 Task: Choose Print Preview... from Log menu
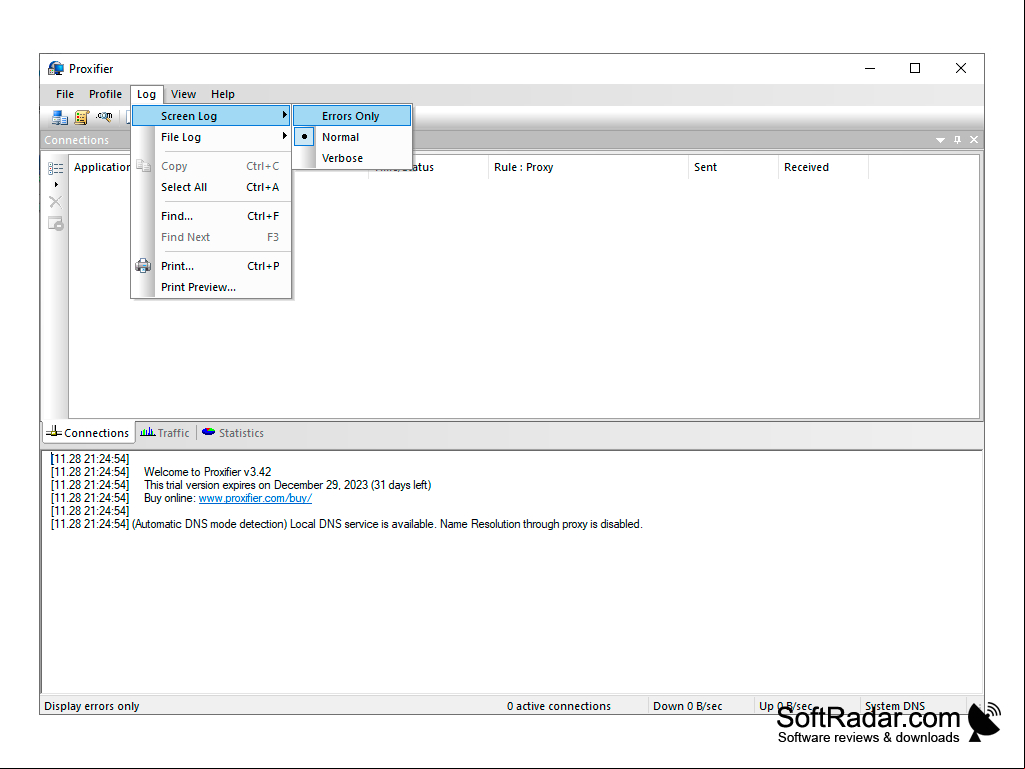tap(211, 287)
